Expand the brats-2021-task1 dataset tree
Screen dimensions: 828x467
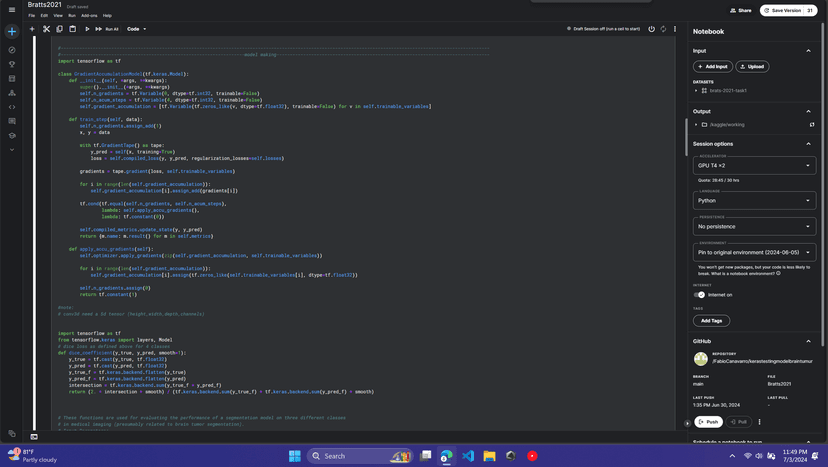(x=696, y=90)
